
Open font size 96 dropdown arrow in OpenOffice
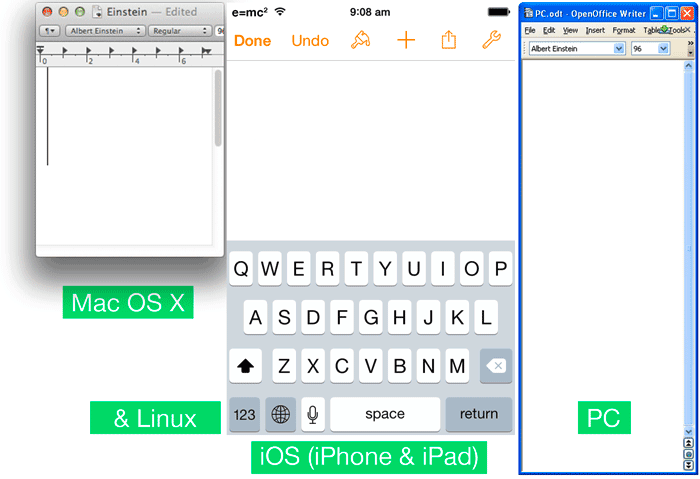coord(663,48)
